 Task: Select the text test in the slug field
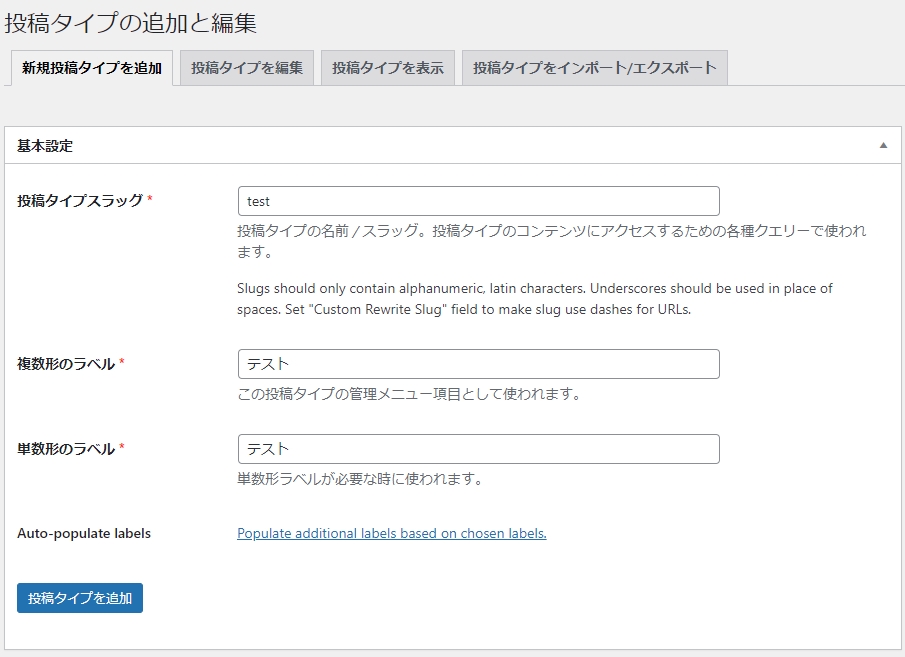click(259, 200)
